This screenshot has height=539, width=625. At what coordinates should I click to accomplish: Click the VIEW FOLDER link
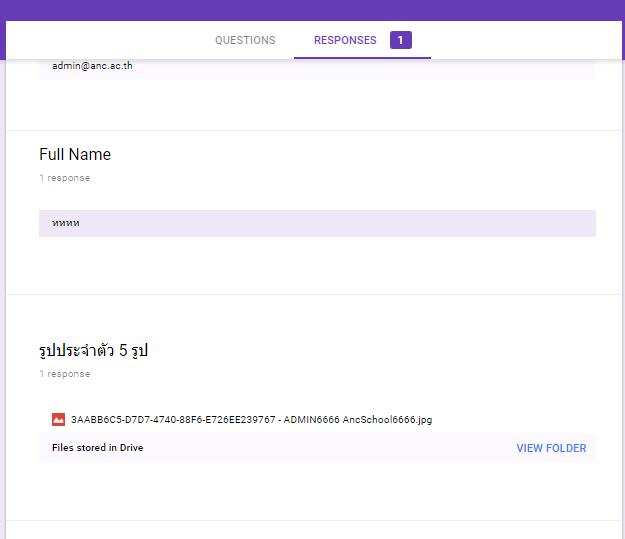point(551,448)
